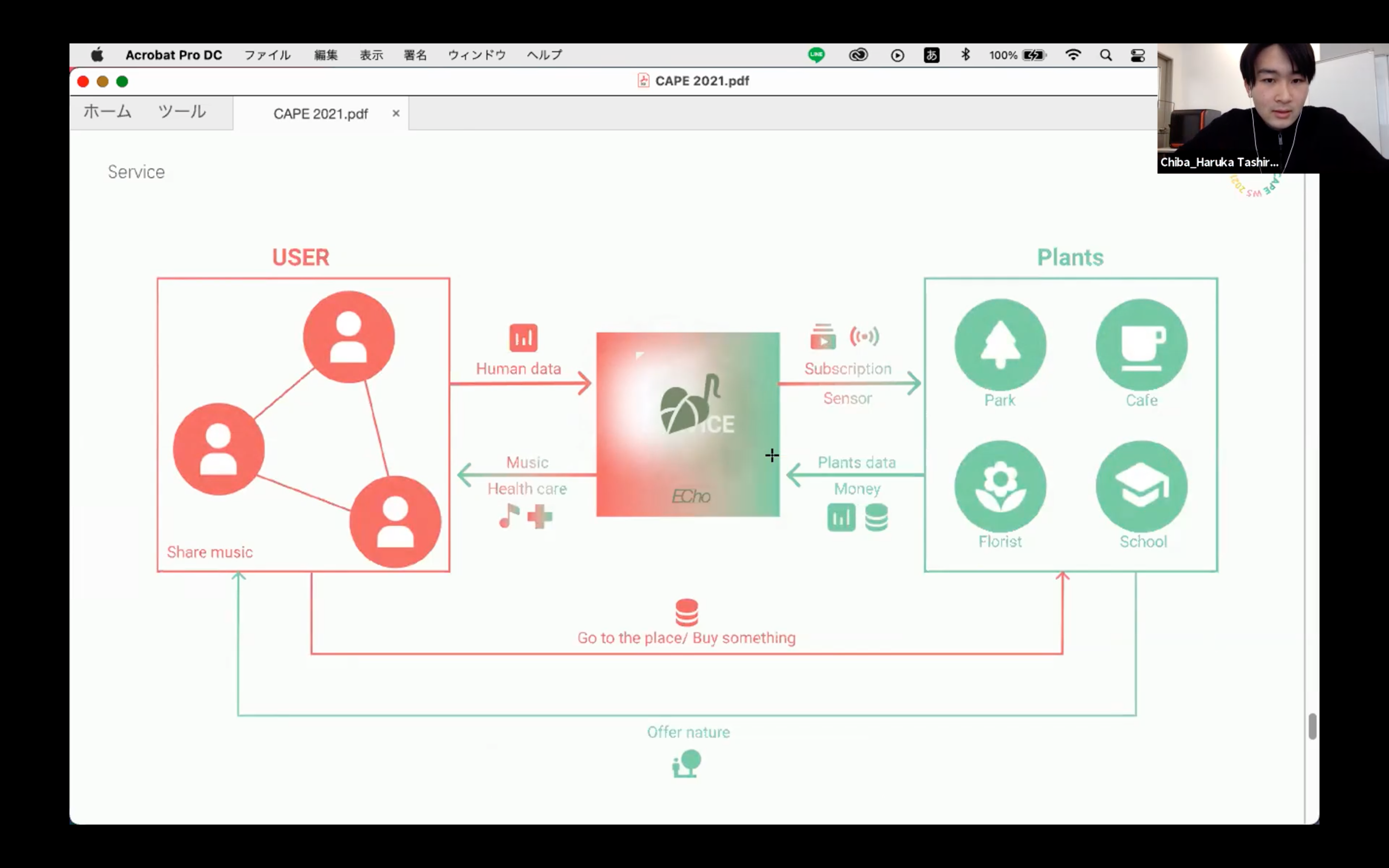Screen dimensions: 1389x868
Task: Click the music note icon
Action: coord(508,515)
